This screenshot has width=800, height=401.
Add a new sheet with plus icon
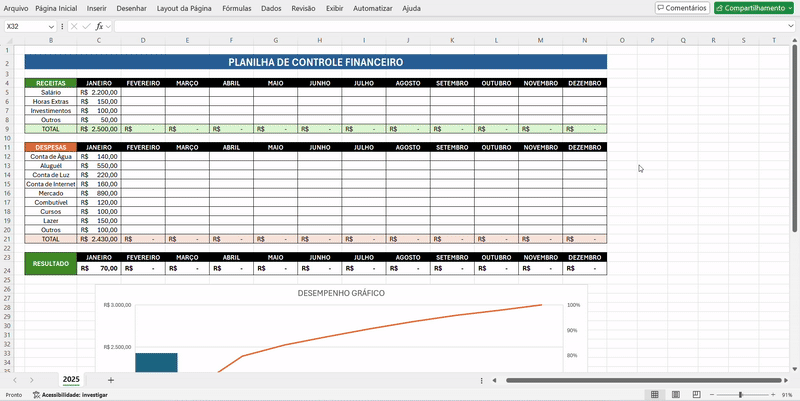[111, 380]
